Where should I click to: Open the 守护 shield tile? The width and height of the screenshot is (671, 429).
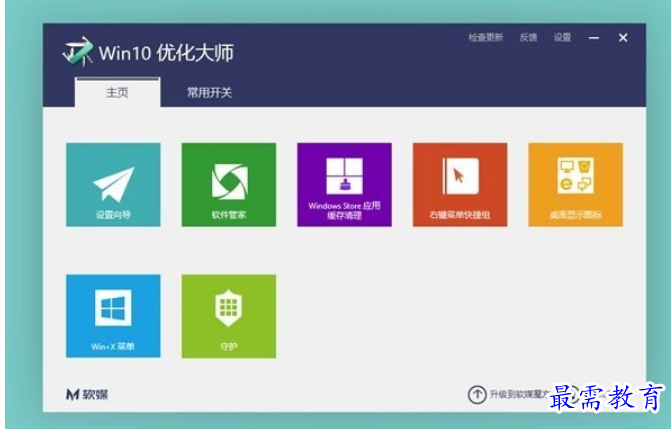(229, 316)
